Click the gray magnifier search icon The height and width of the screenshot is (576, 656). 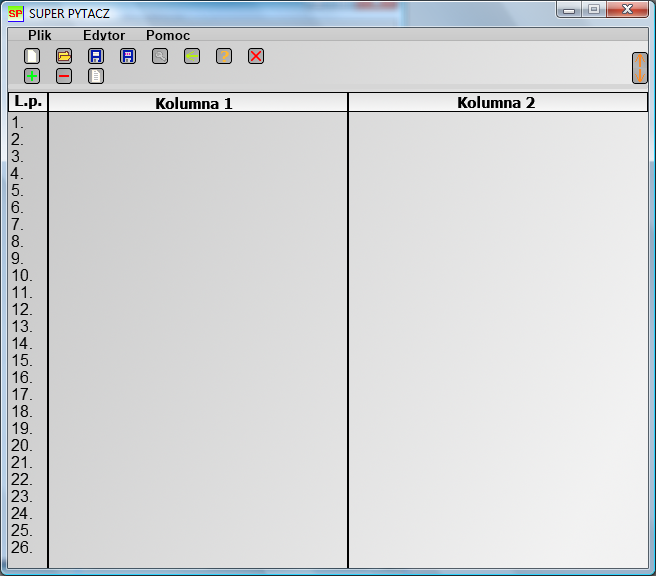pos(160,56)
